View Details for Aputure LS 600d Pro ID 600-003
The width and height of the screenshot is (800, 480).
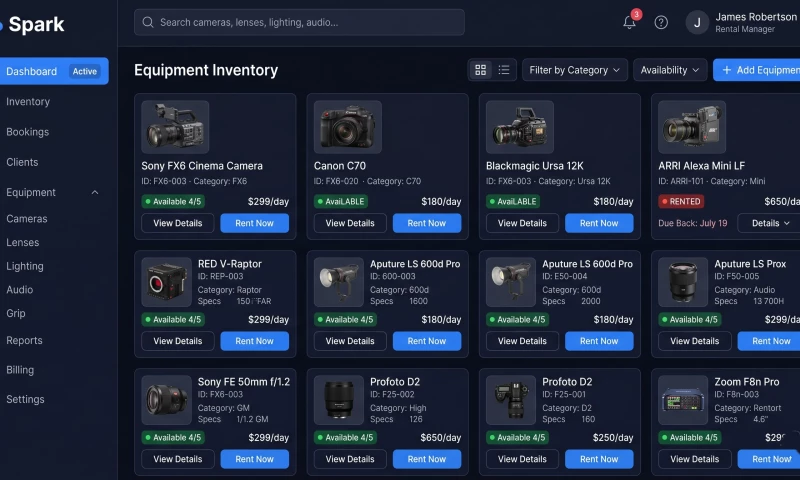tap(350, 341)
